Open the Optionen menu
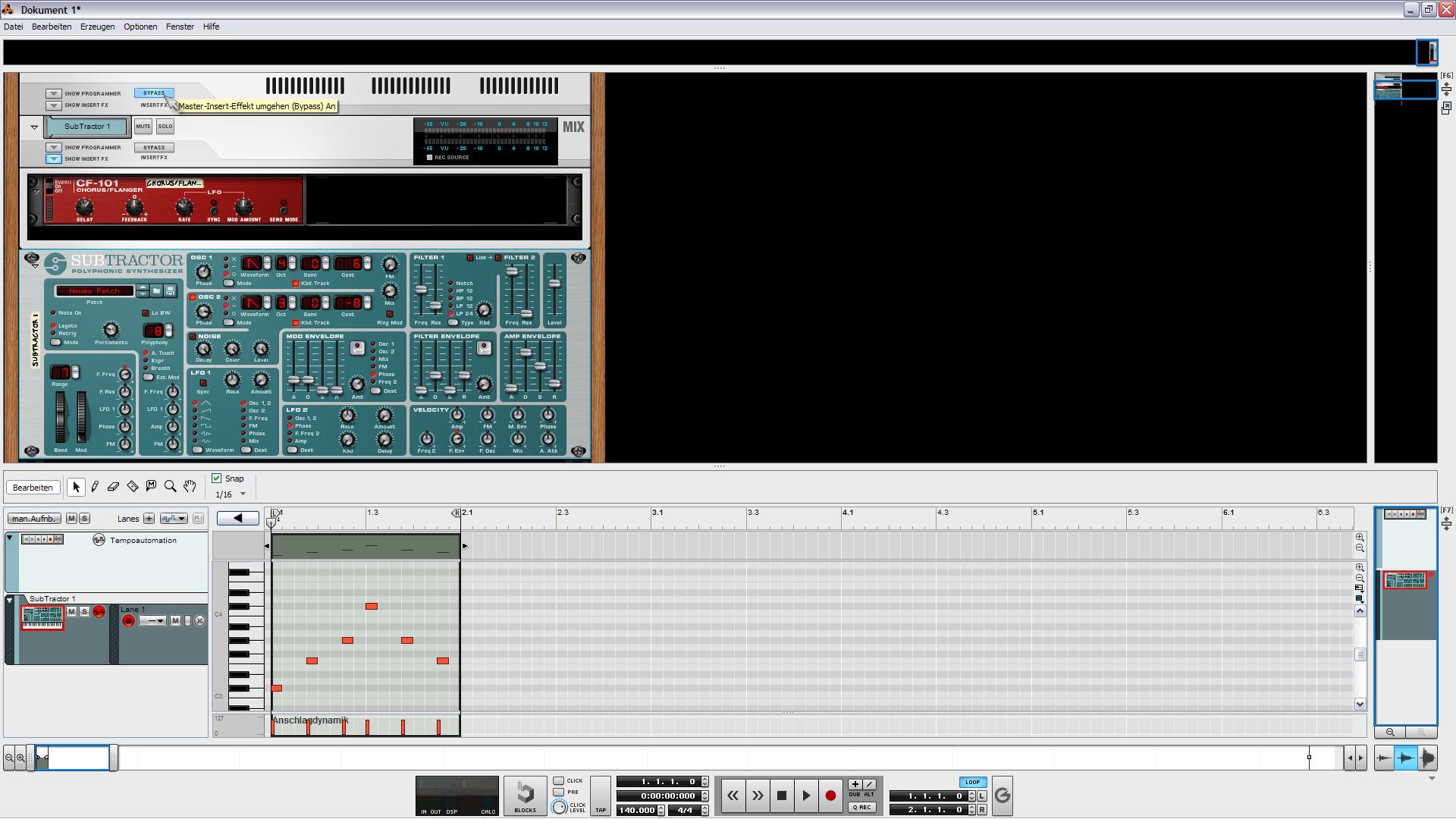This screenshot has height=819, width=1456. [140, 27]
